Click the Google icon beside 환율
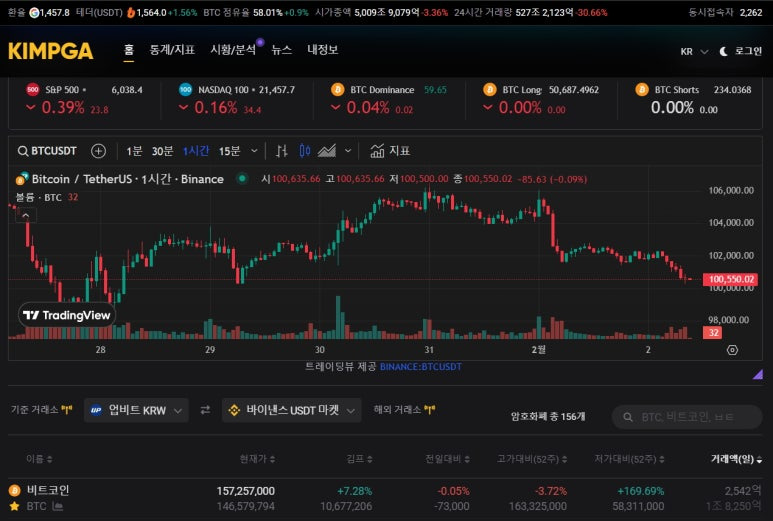Image resolution: width=773 pixels, height=521 pixels. [34, 13]
